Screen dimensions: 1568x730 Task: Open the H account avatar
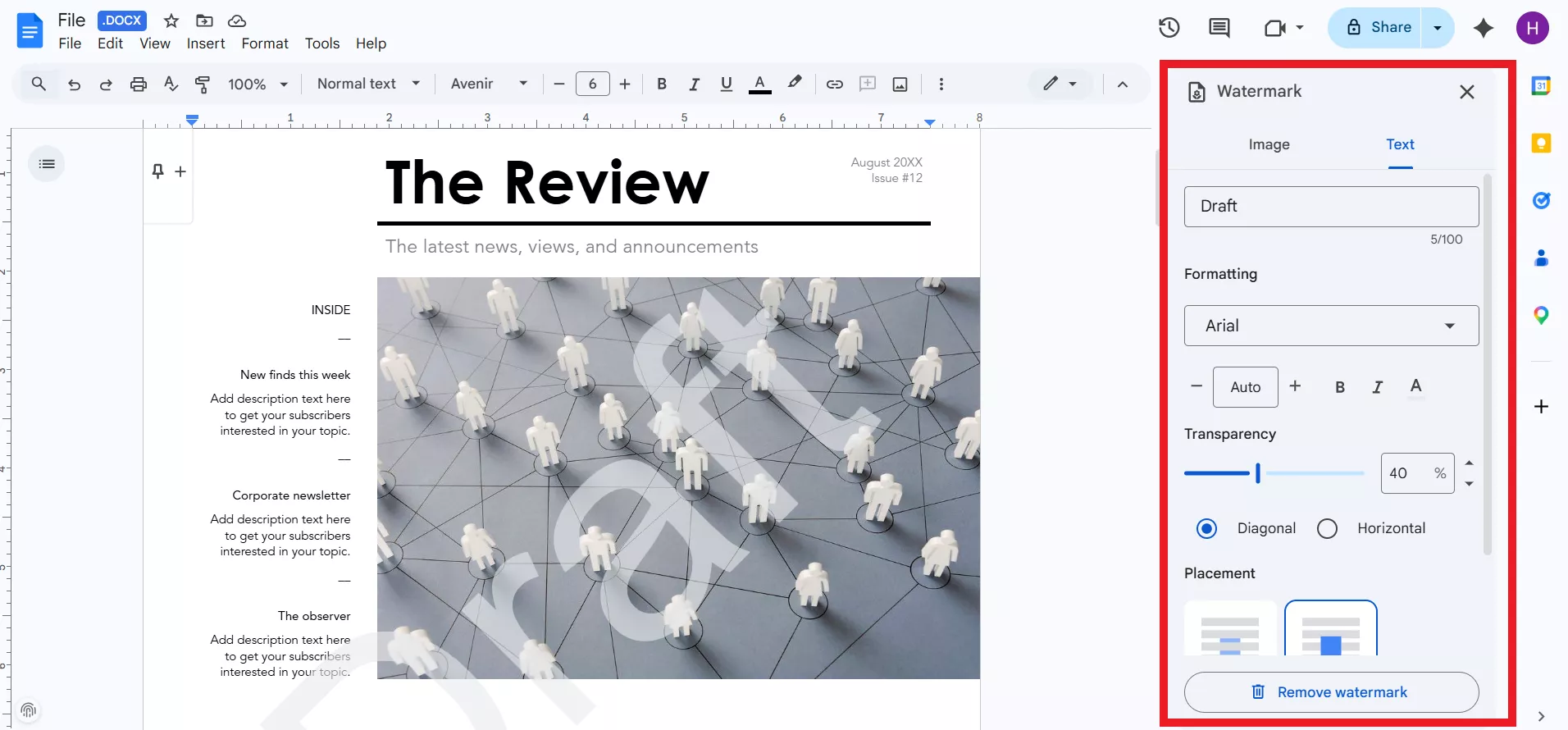(x=1532, y=28)
